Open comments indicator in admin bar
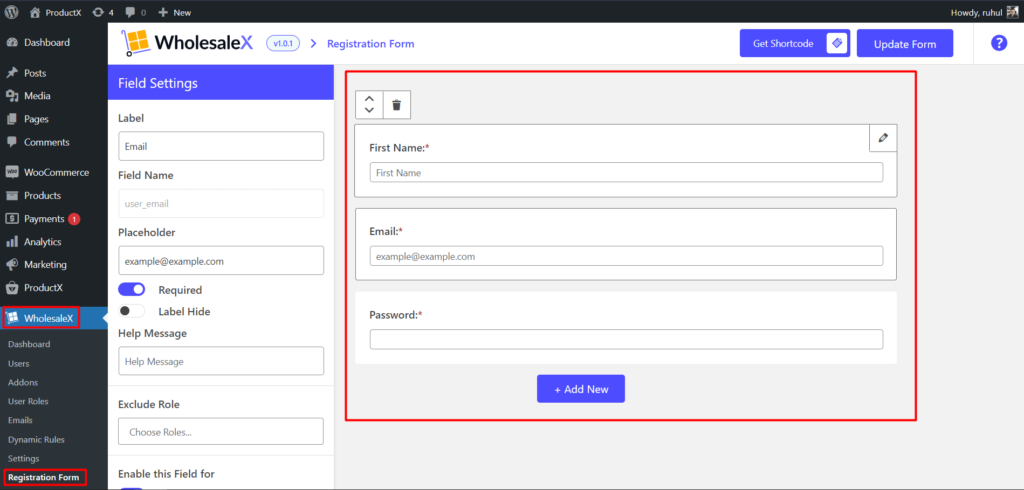Screen dimensions: 1024x490 (135, 12)
